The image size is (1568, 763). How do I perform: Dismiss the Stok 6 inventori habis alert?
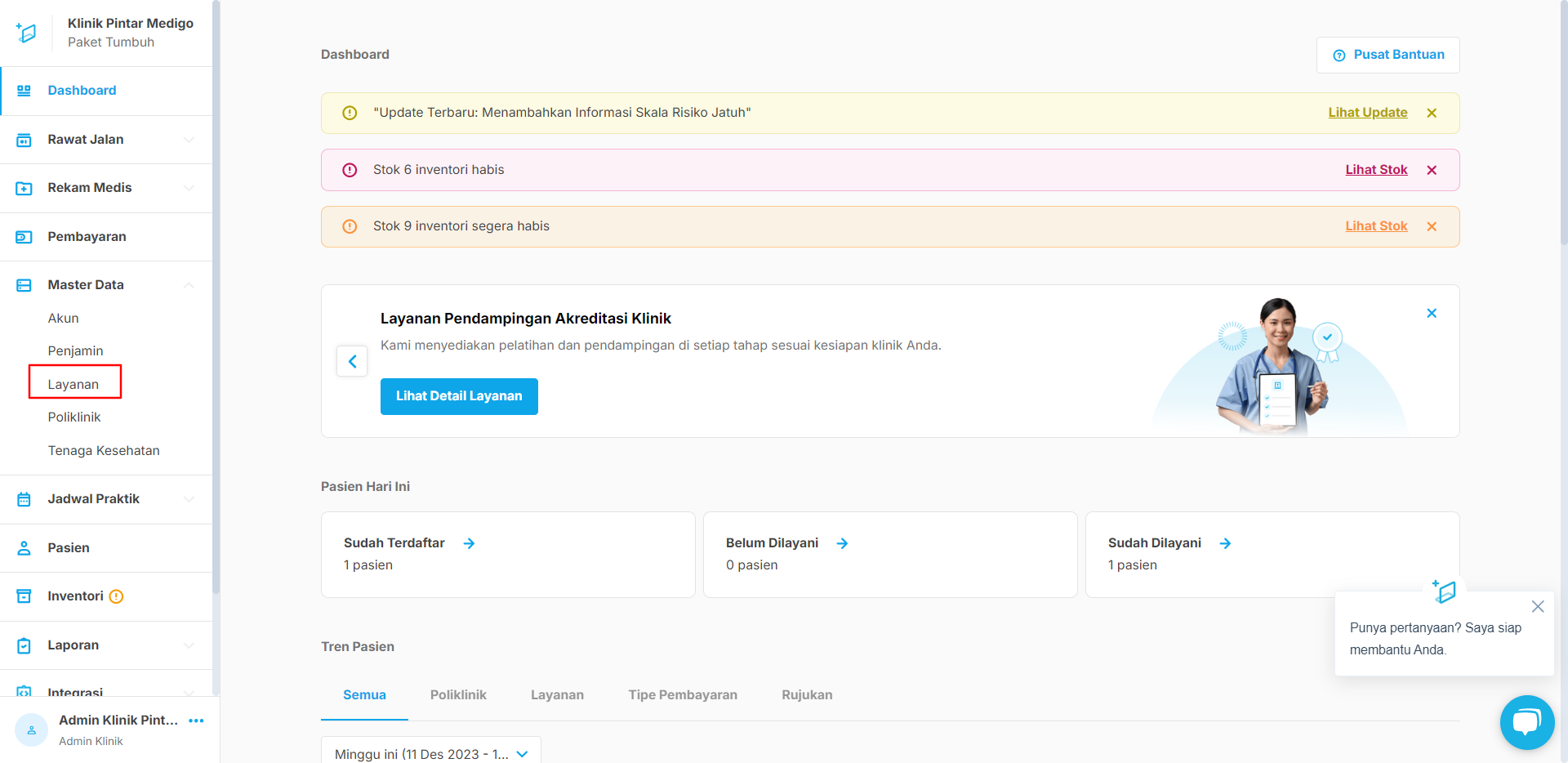1432,170
